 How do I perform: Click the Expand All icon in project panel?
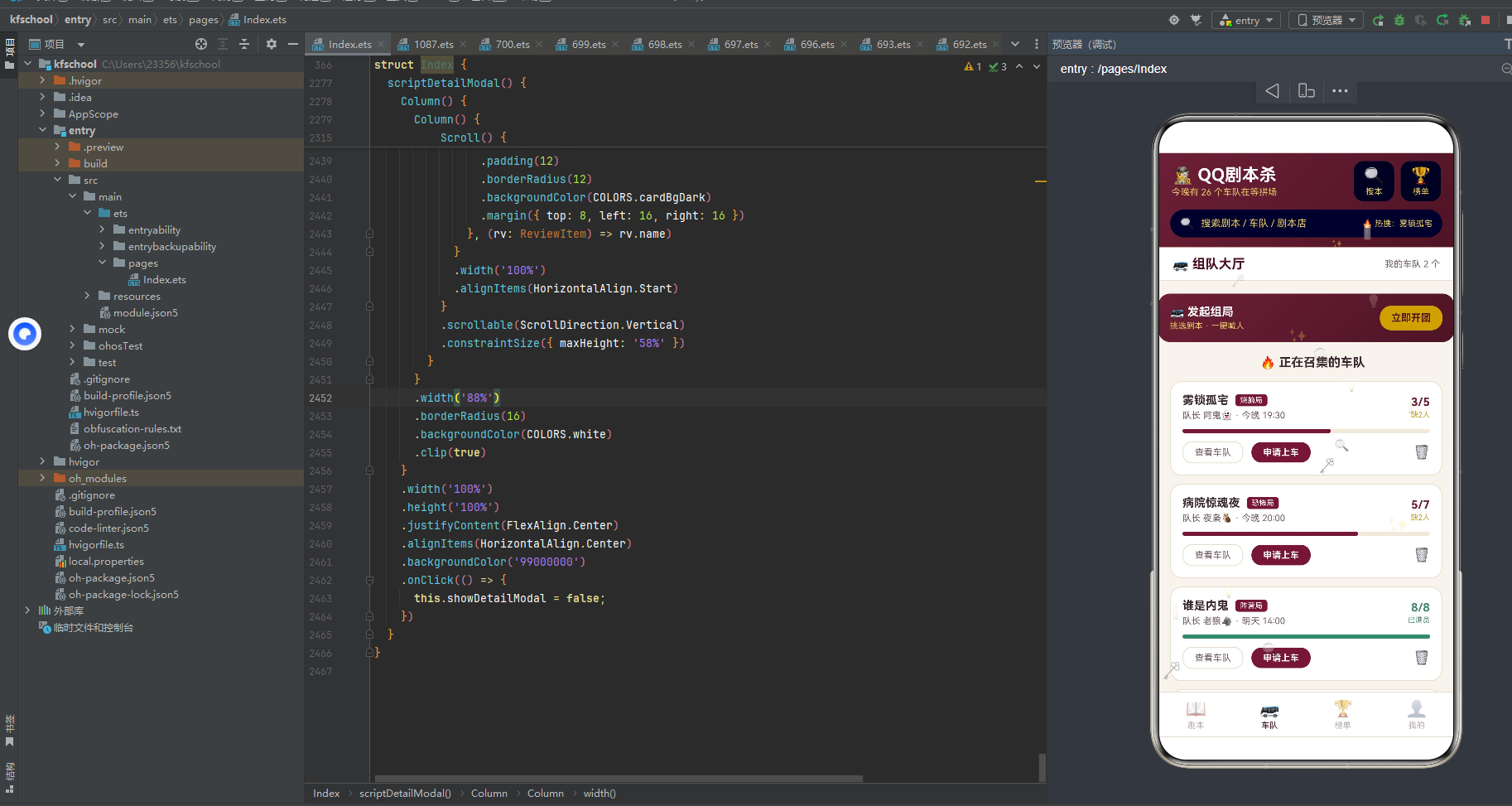(223, 44)
